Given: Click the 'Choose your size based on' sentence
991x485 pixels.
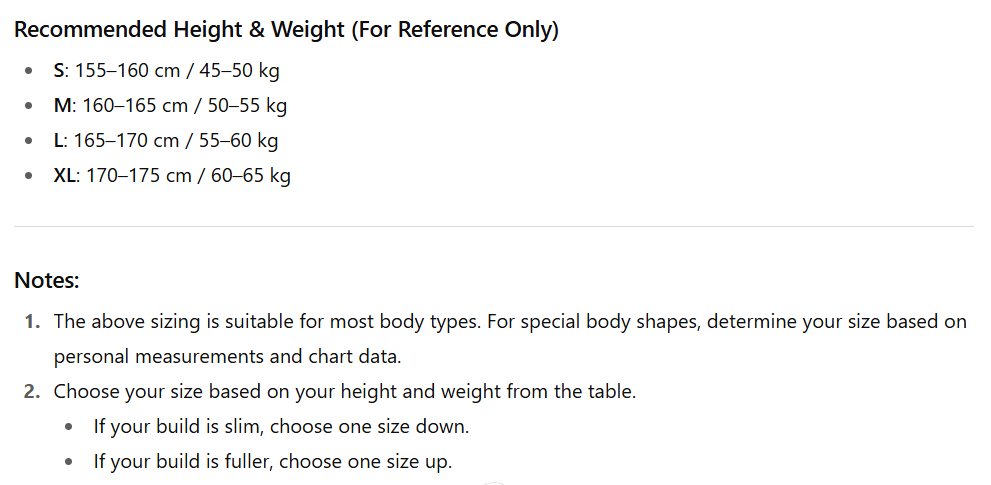Looking at the screenshot, I should pos(344,392).
